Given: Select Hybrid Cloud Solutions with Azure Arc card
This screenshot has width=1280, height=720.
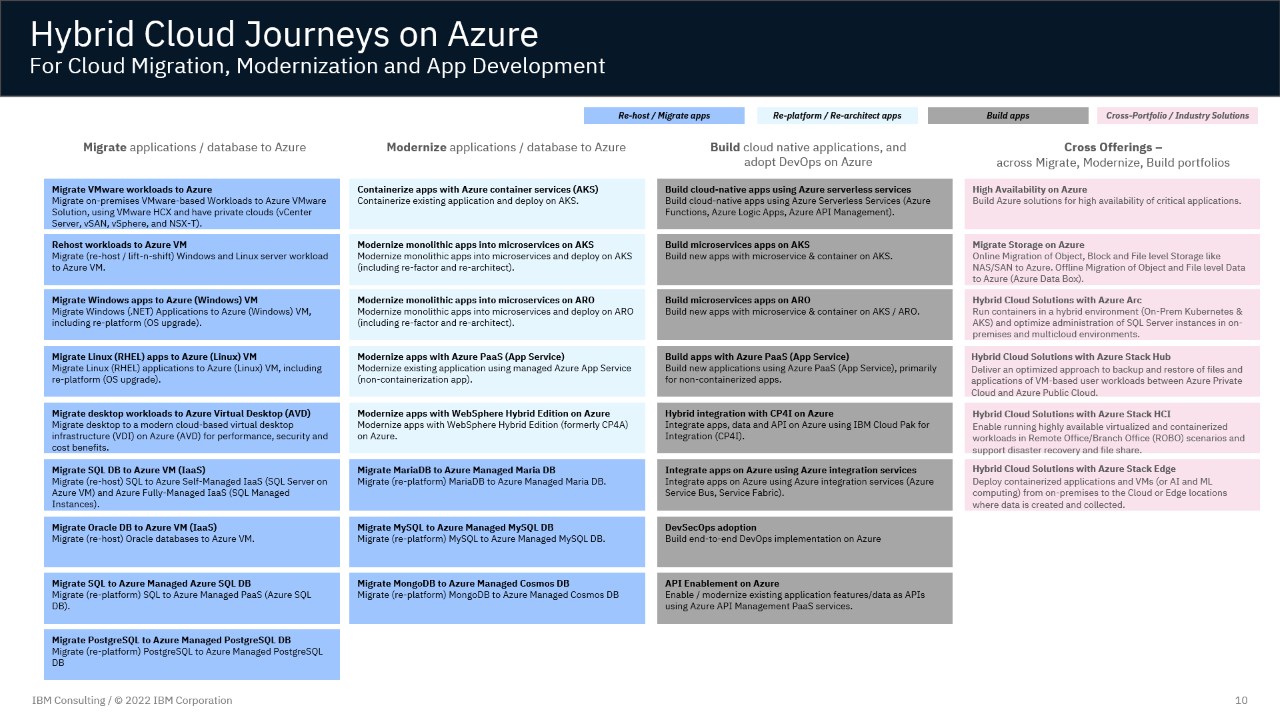Looking at the screenshot, I should [x=1112, y=315].
